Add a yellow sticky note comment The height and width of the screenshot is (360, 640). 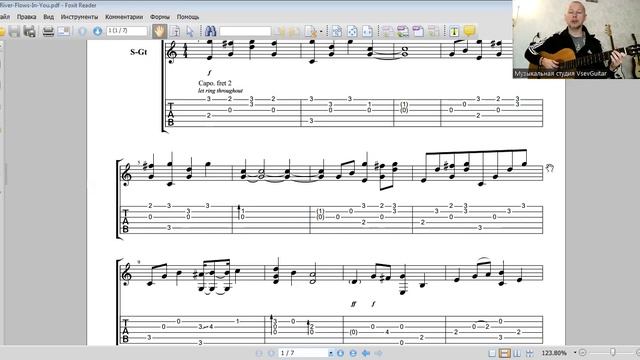(469, 31)
